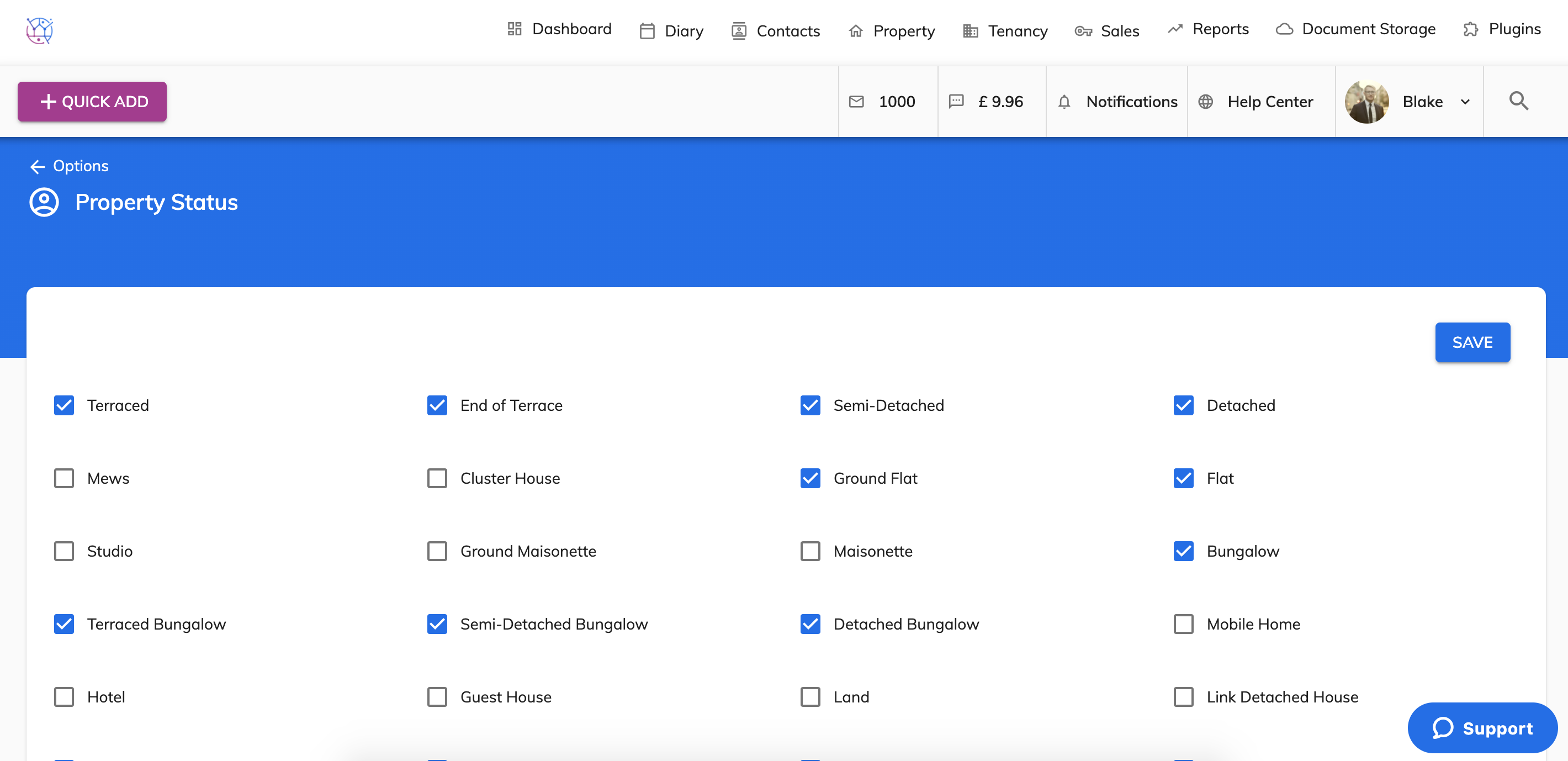The image size is (1568, 761).
Task: Click the app logo in the top-left corner
Action: pyautogui.click(x=40, y=30)
